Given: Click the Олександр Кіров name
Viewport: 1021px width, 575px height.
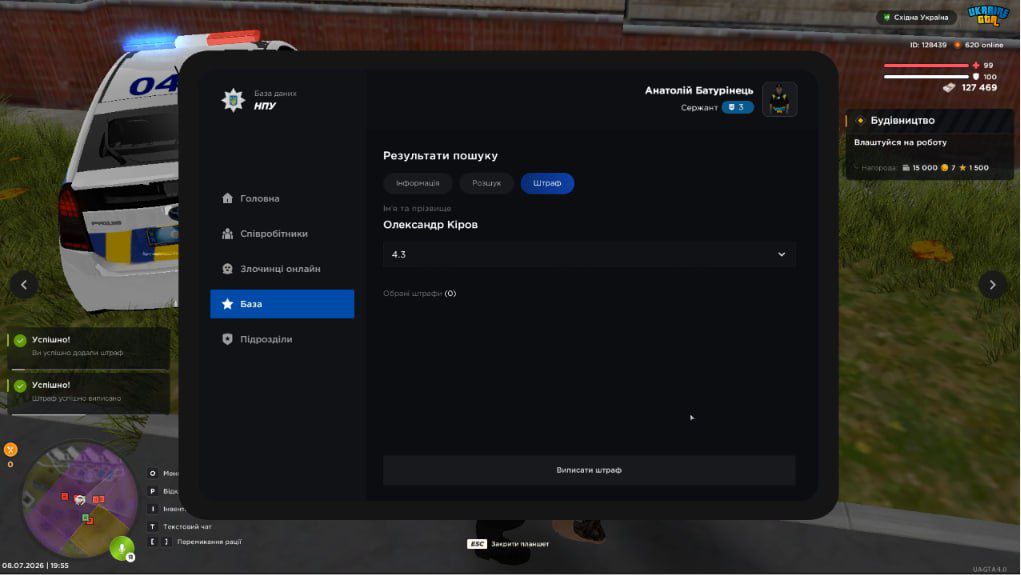Looking at the screenshot, I should click(430, 225).
